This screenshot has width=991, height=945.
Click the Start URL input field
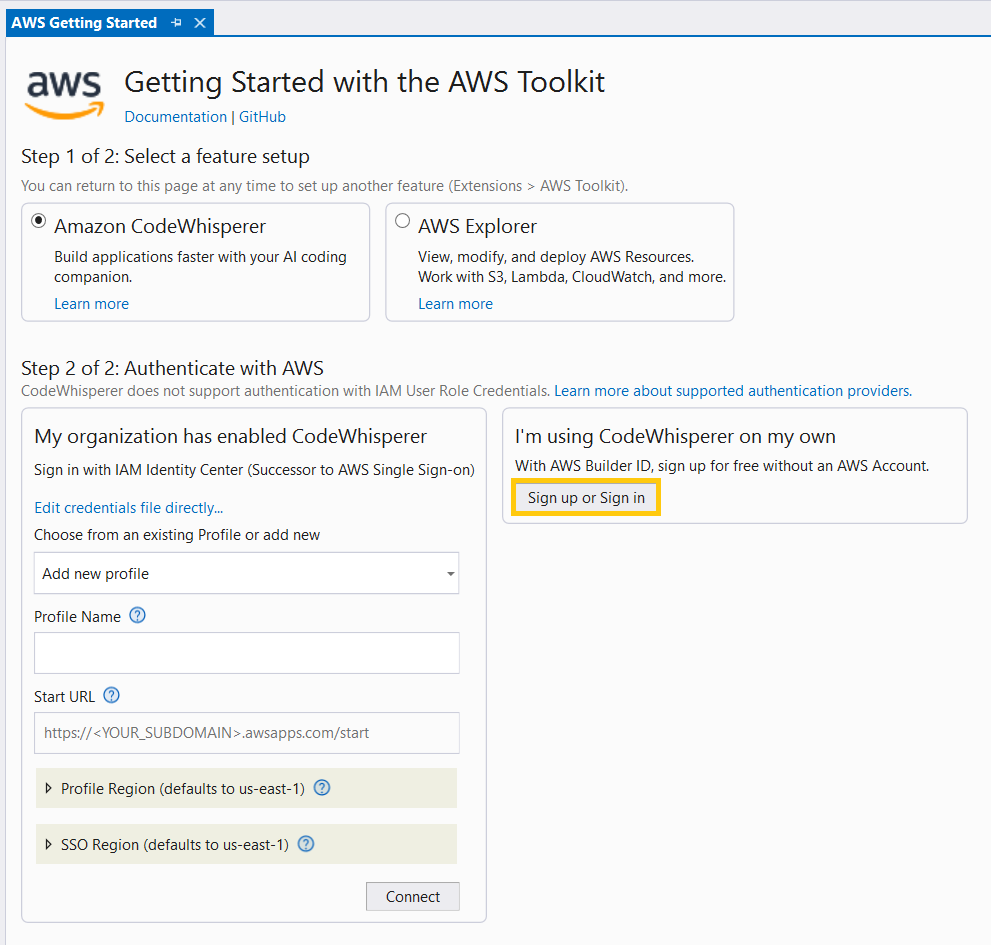[x=246, y=733]
